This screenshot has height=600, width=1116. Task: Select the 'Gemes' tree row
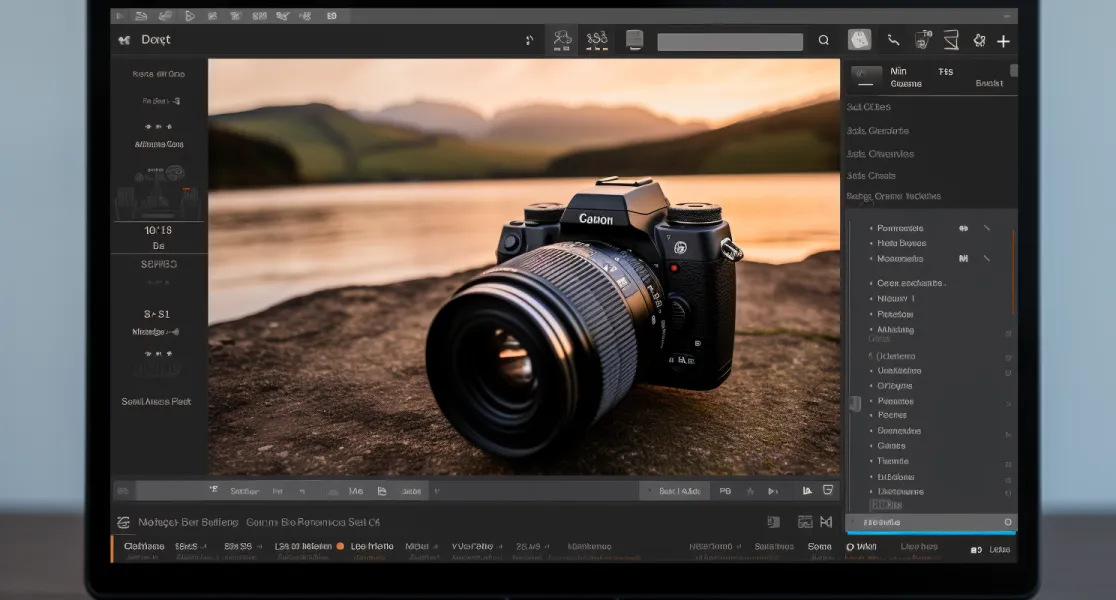pos(891,446)
